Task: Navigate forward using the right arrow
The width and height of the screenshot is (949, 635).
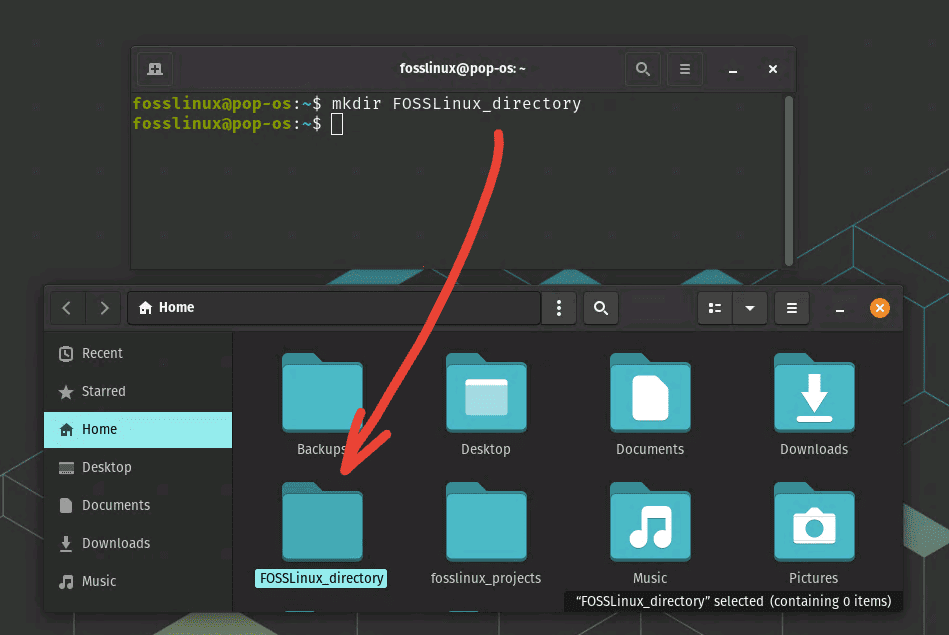Action: (x=104, y=308)
